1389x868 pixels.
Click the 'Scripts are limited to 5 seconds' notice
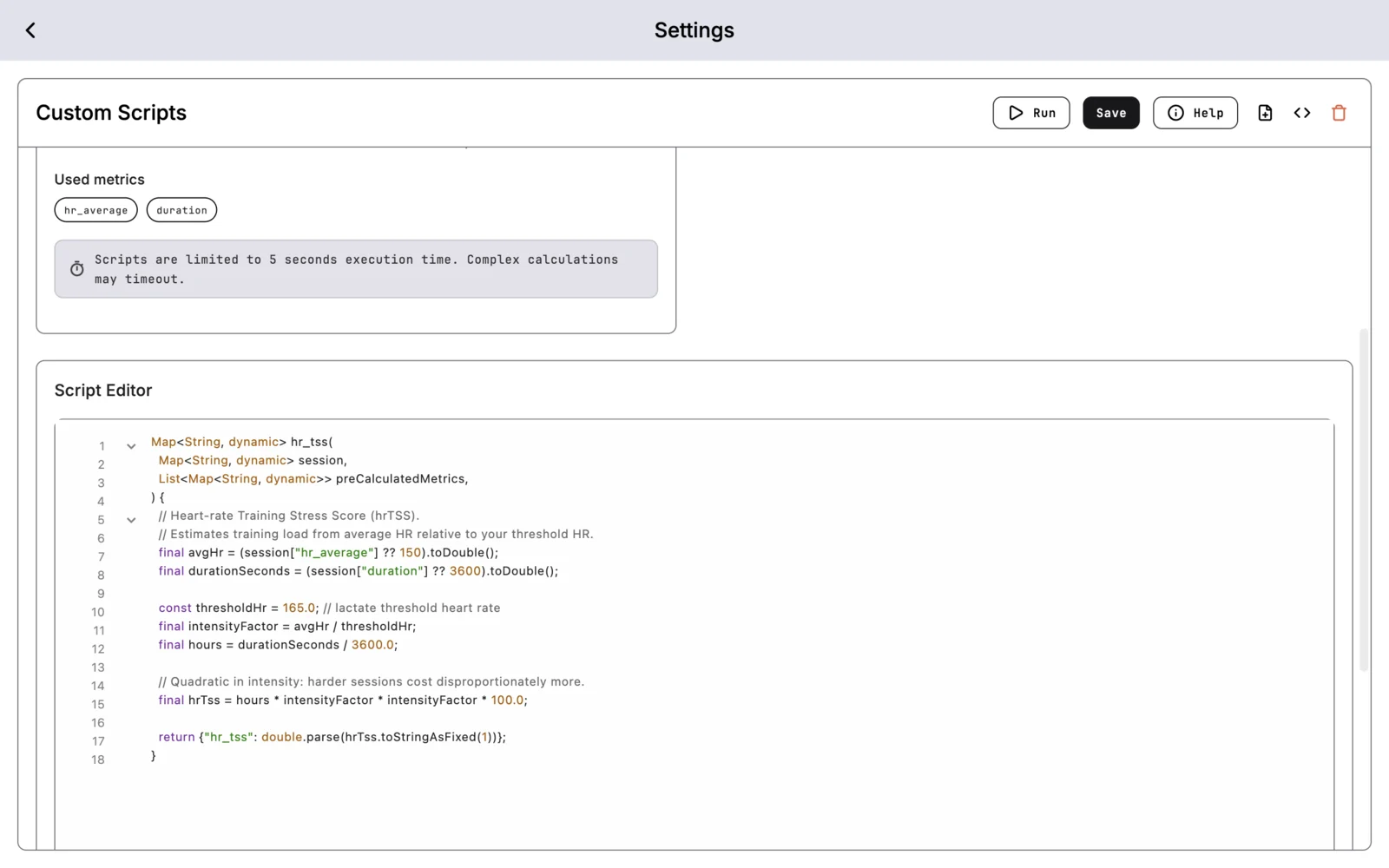tap(356, 269)
